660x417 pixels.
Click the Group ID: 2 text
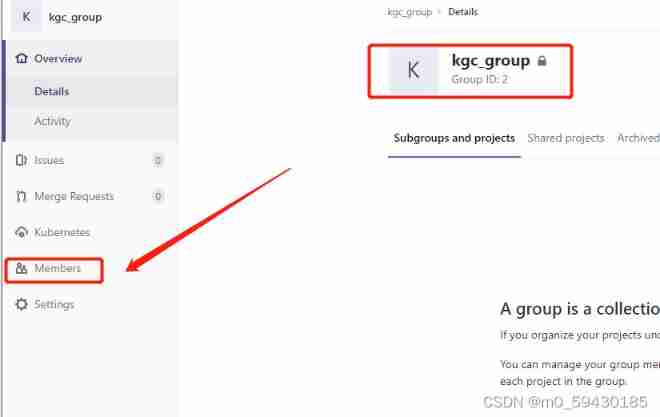479,79
